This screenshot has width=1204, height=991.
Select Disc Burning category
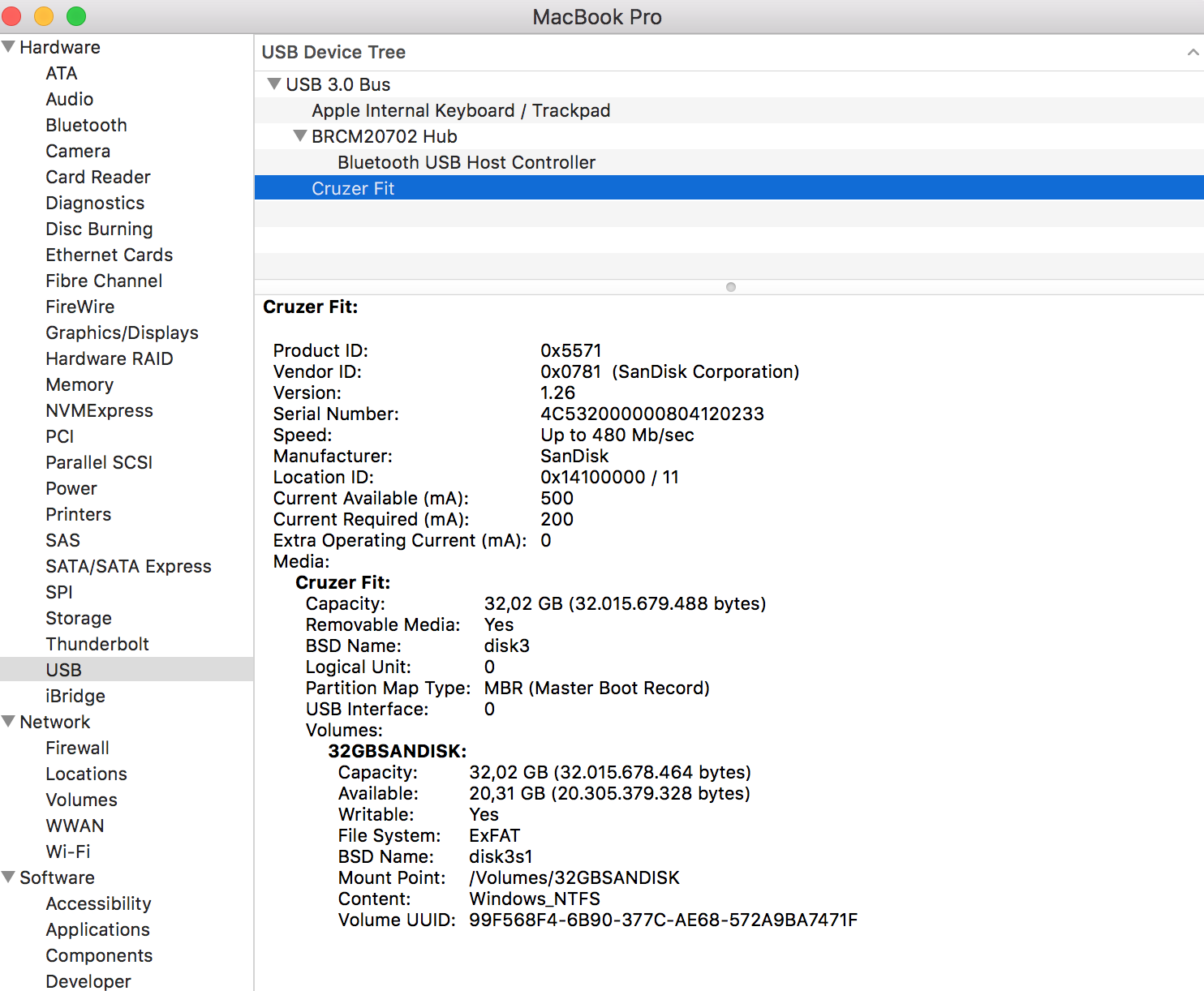99,229
